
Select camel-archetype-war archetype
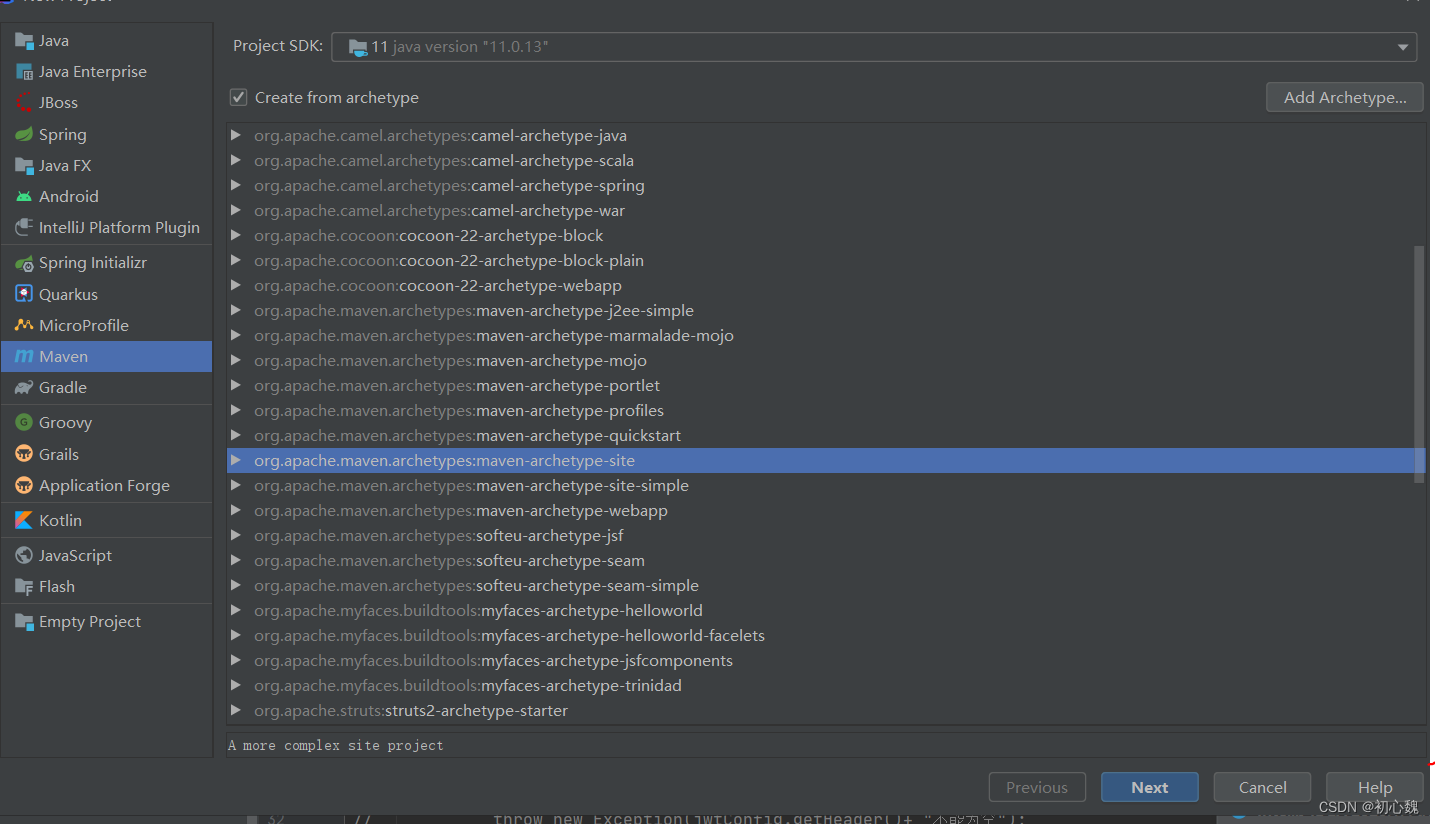[826, 210]
